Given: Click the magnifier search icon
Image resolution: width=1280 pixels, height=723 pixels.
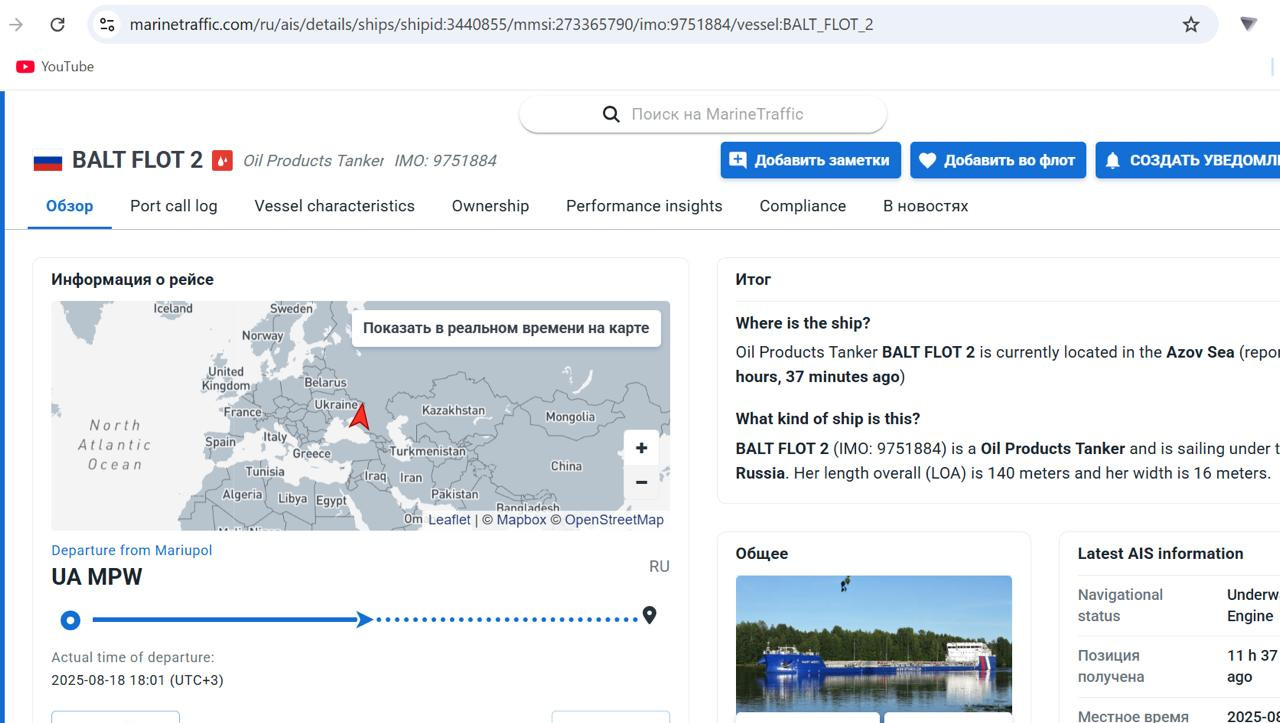Looking at the screenshot, I should 611,114.
